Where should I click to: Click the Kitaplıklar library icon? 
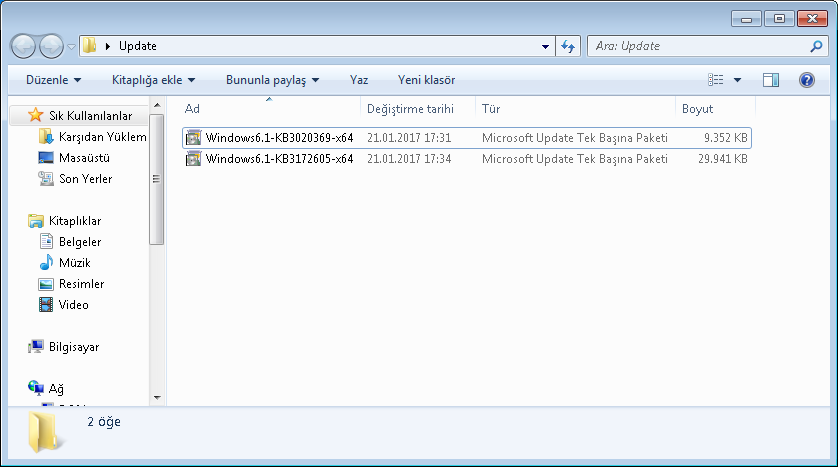click(x=36, y=221)
